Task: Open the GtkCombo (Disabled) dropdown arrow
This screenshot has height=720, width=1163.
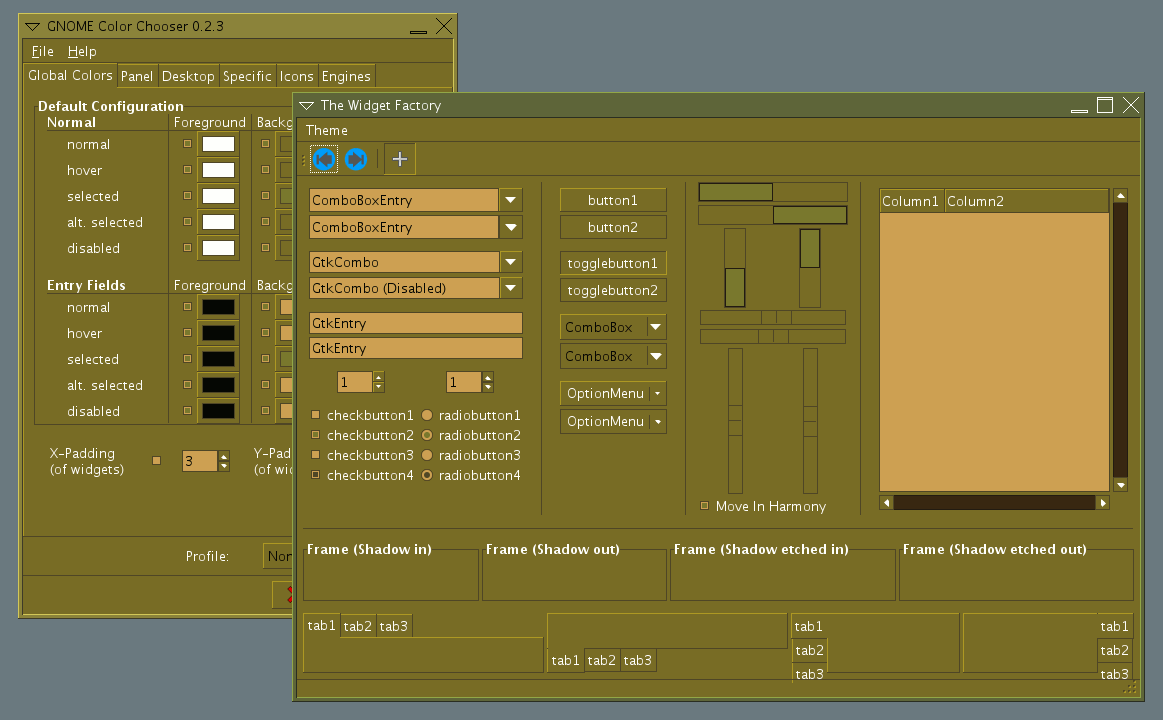Action: point(511,288)
